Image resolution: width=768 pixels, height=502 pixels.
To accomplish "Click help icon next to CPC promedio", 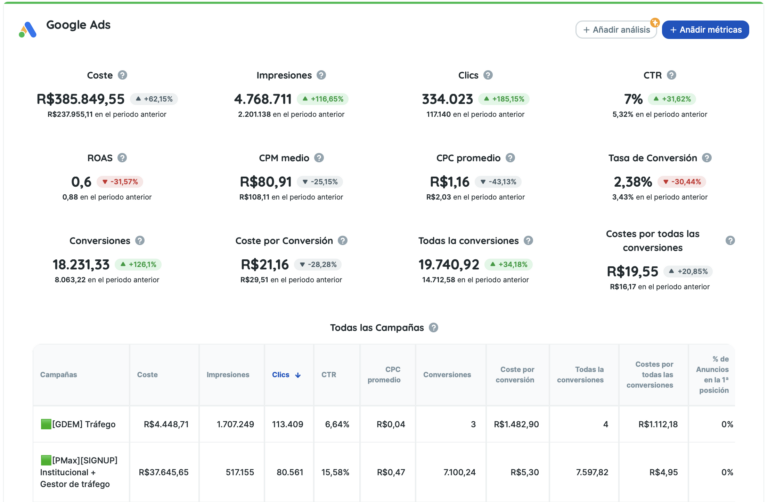I will tap(510, 158).
